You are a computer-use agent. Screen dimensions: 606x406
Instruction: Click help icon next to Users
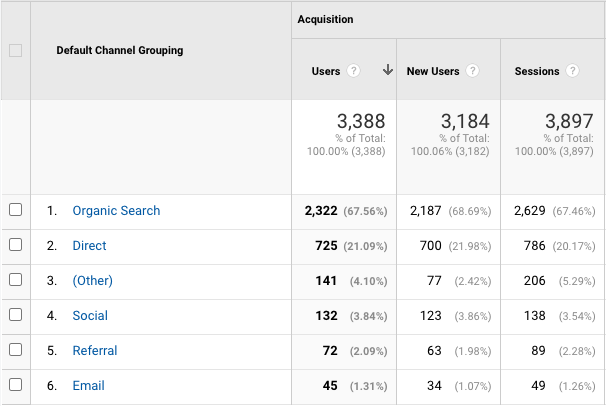coord(353,72)
